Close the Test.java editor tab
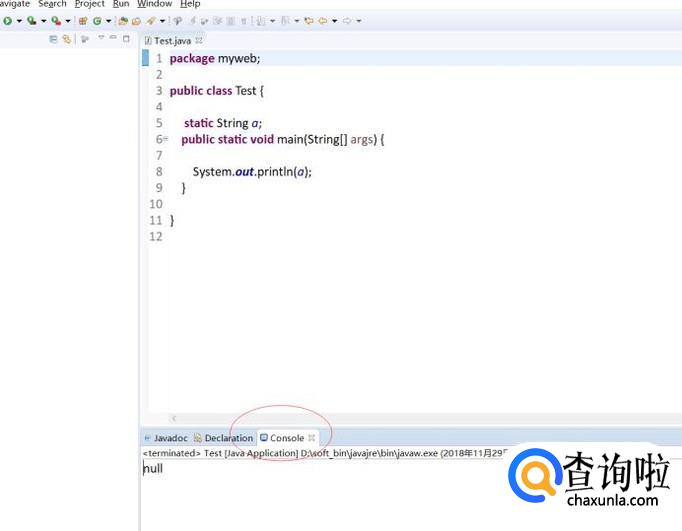This screenshot has height=531, width=682. point(199,40)
